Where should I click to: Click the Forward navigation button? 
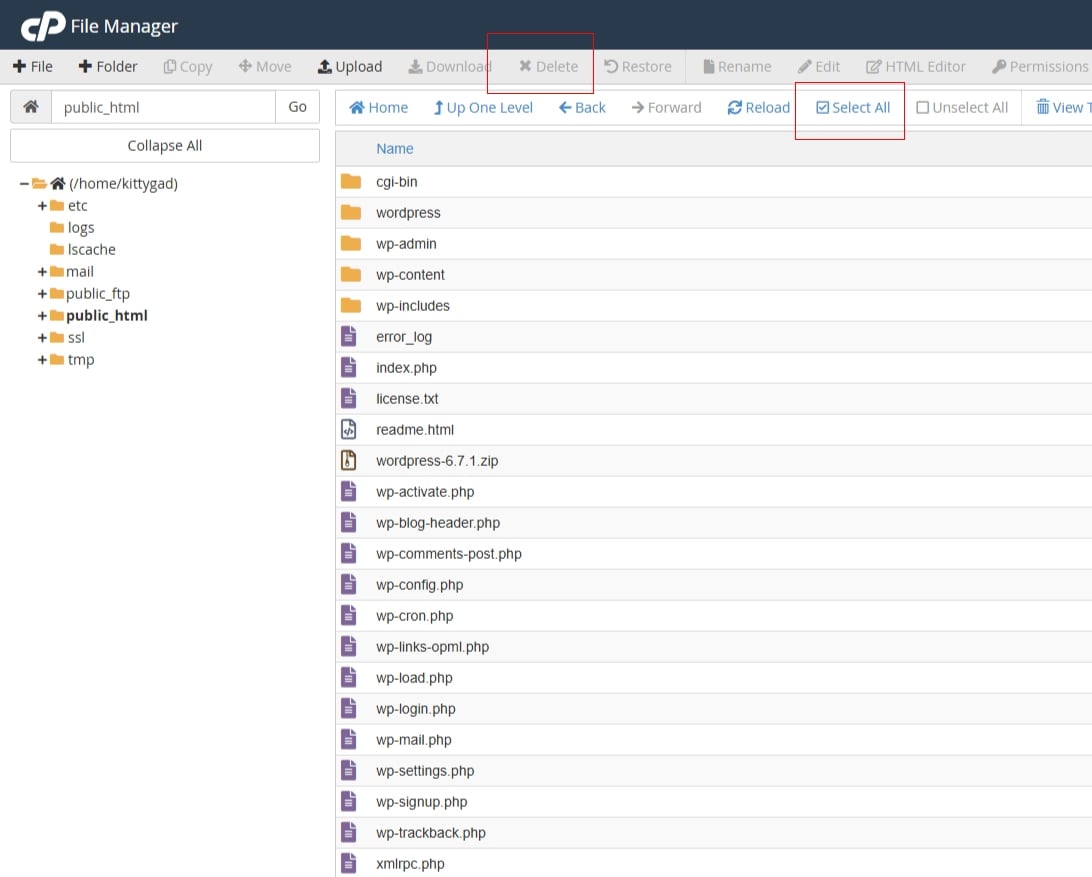[x=666, y=107]
